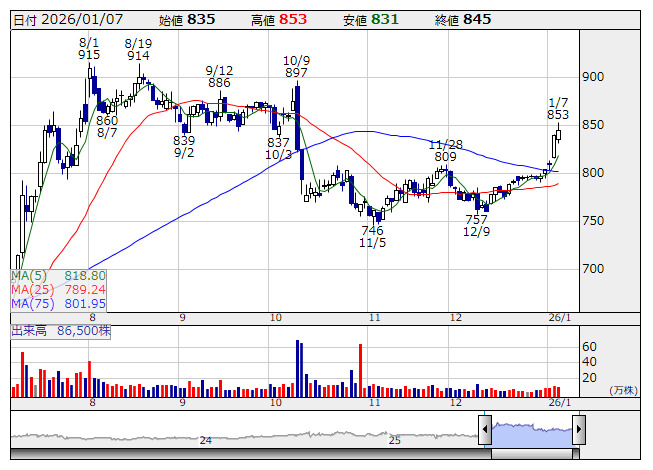The height and width of the screenshot is (470, 653).
Task: Click the tallest blue volume bar in October
Action: pyautogui.click(x=297, y=368)
